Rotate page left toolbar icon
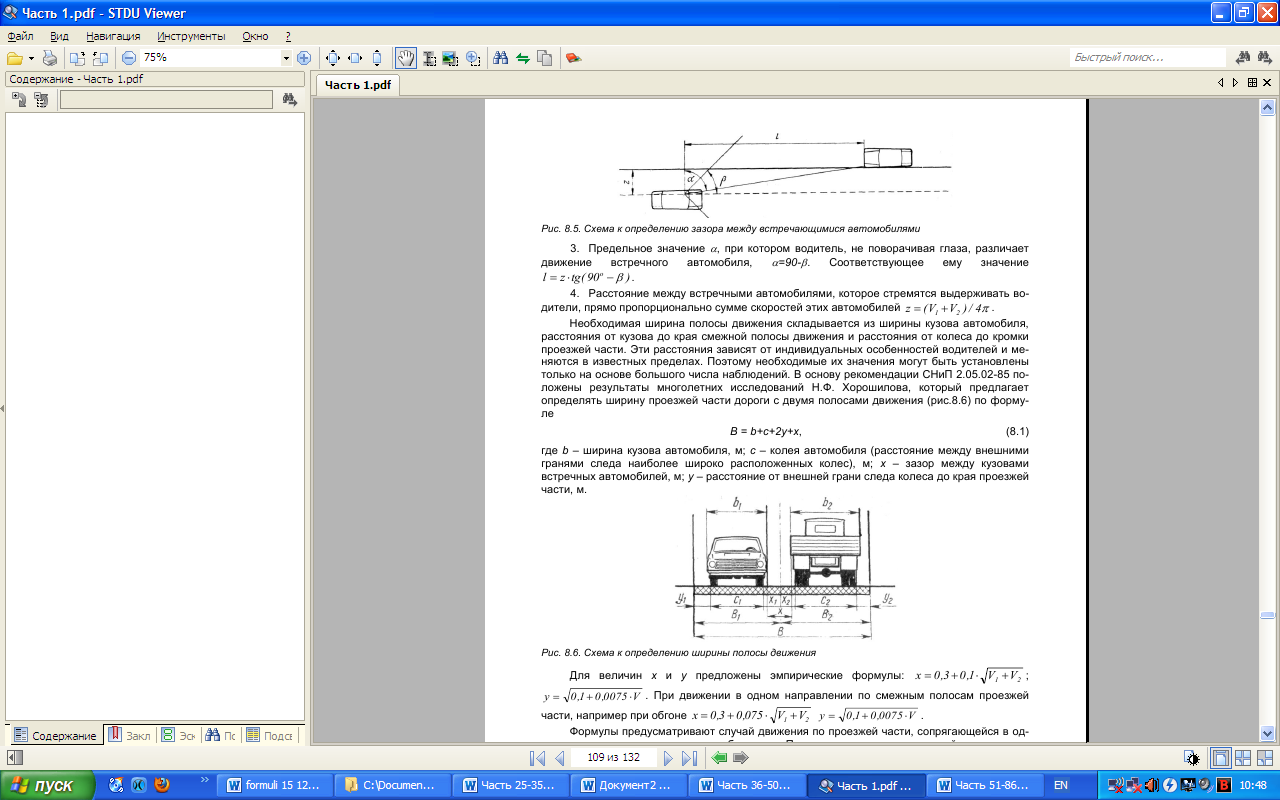Viewport: 1280px width, 800px height. coord(77,58)
